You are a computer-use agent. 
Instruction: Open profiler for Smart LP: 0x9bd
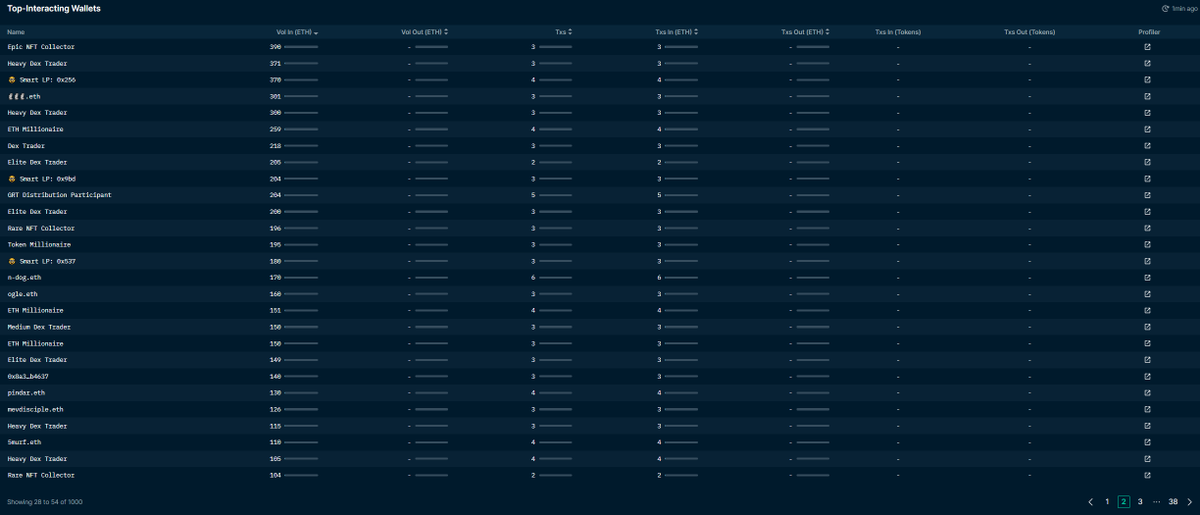1147,179
